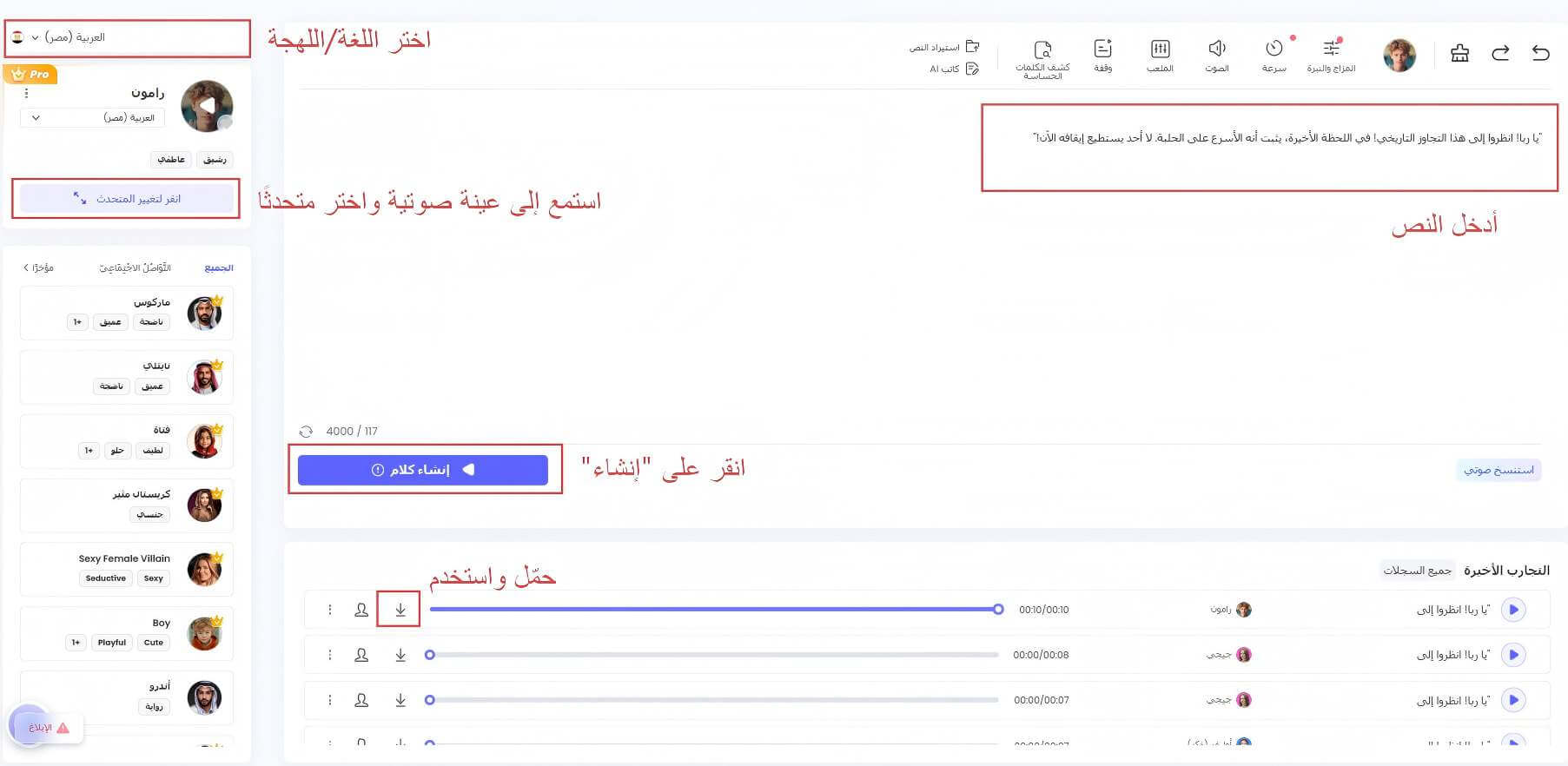Screen dimensions: 1568x766
Task: Play the first رامون recording
Action: (x=1513, y=610)
